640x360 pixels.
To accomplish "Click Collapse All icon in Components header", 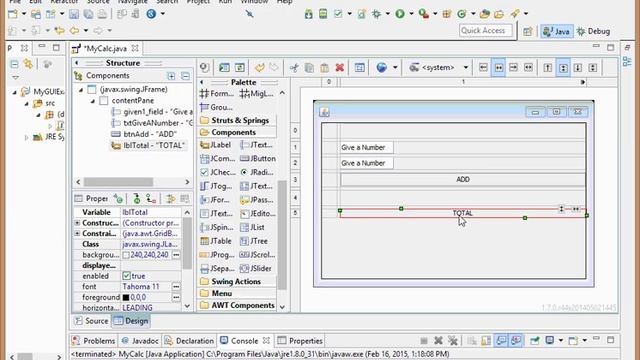I will click(185, 76).
